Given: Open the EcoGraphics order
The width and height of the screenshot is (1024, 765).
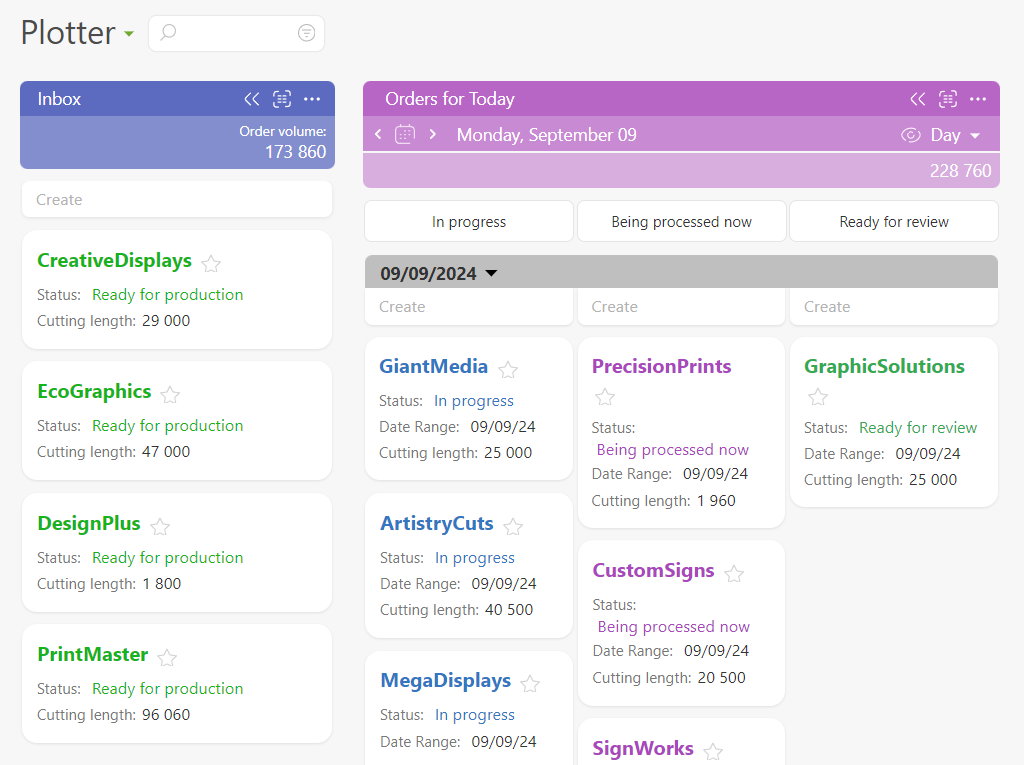Looking at the screenshot, I should [94, 391].
